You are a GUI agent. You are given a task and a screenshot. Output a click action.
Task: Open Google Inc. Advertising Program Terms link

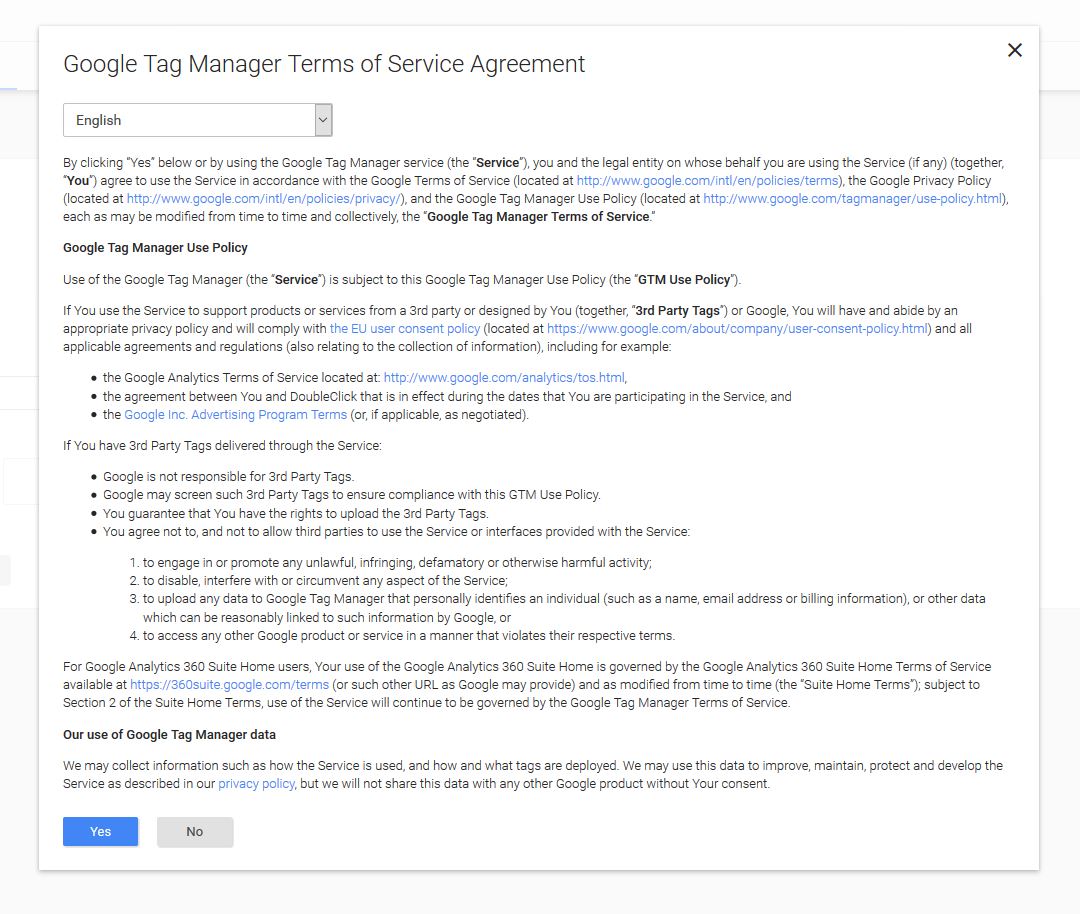[236, 415]
